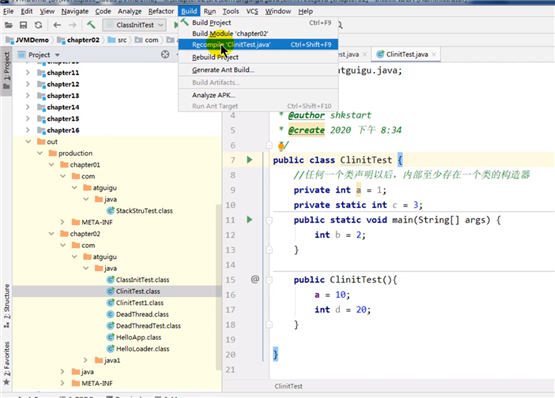This screenshot has height=398, width=555.
Task: Click the fold marker on line 11
Action: coord(269,220)
